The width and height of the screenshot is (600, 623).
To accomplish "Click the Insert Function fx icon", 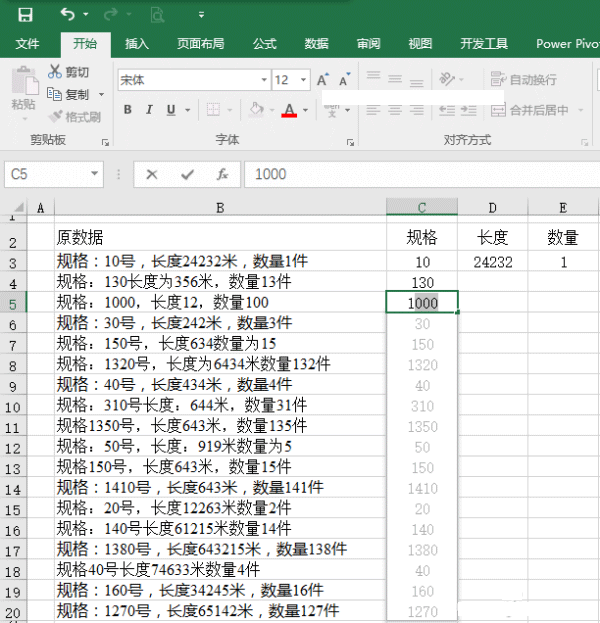I will (223, 174).
